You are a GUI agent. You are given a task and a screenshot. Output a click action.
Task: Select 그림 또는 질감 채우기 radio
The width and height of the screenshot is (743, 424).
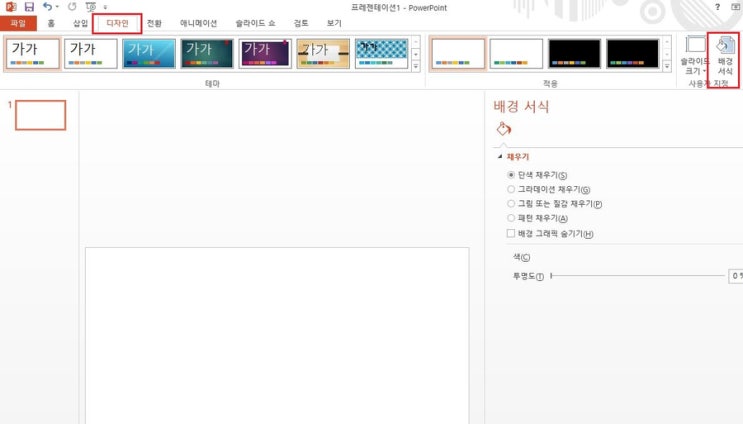[x=511, y=204]
